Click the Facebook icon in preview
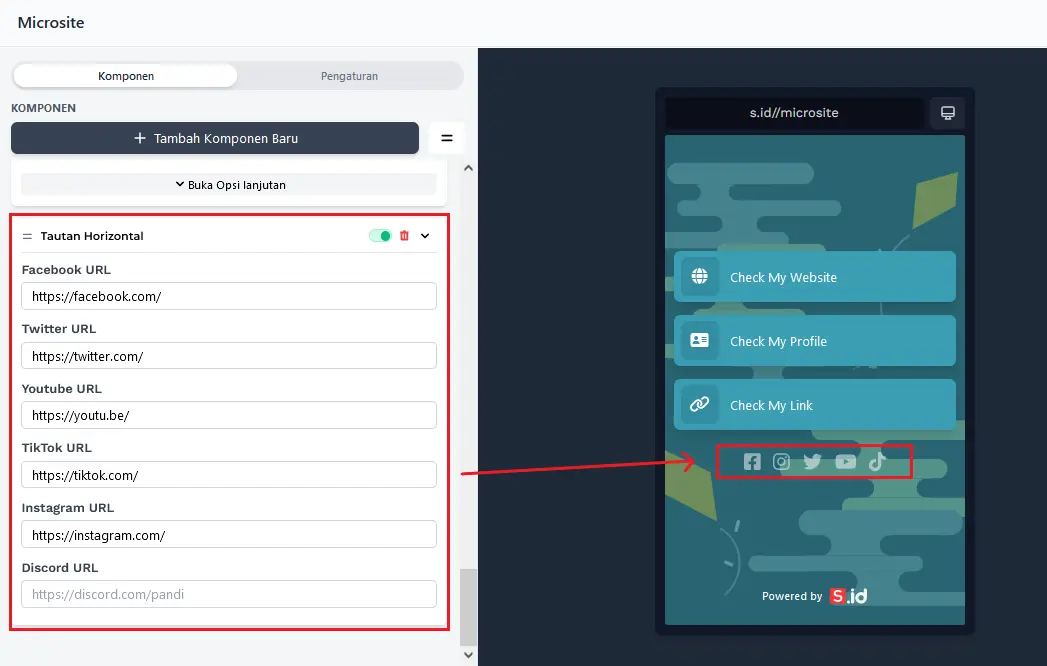The height and width of the screenshot is (666, 1047). 752,461
